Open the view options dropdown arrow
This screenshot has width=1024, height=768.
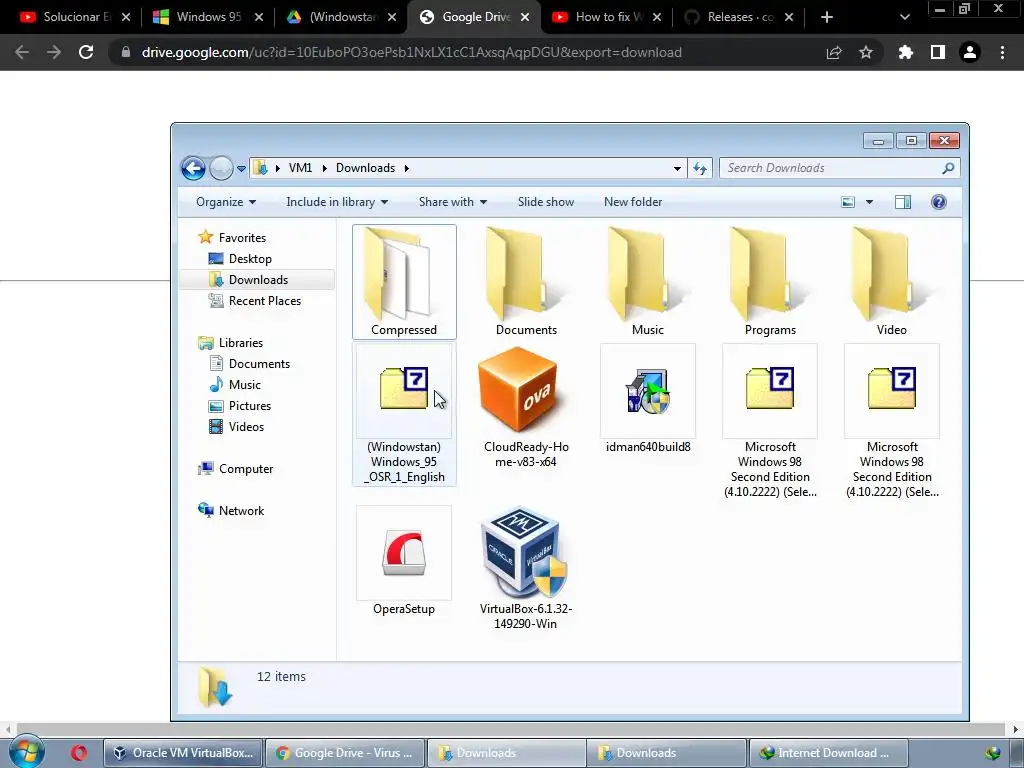click(x=869, y=202)
